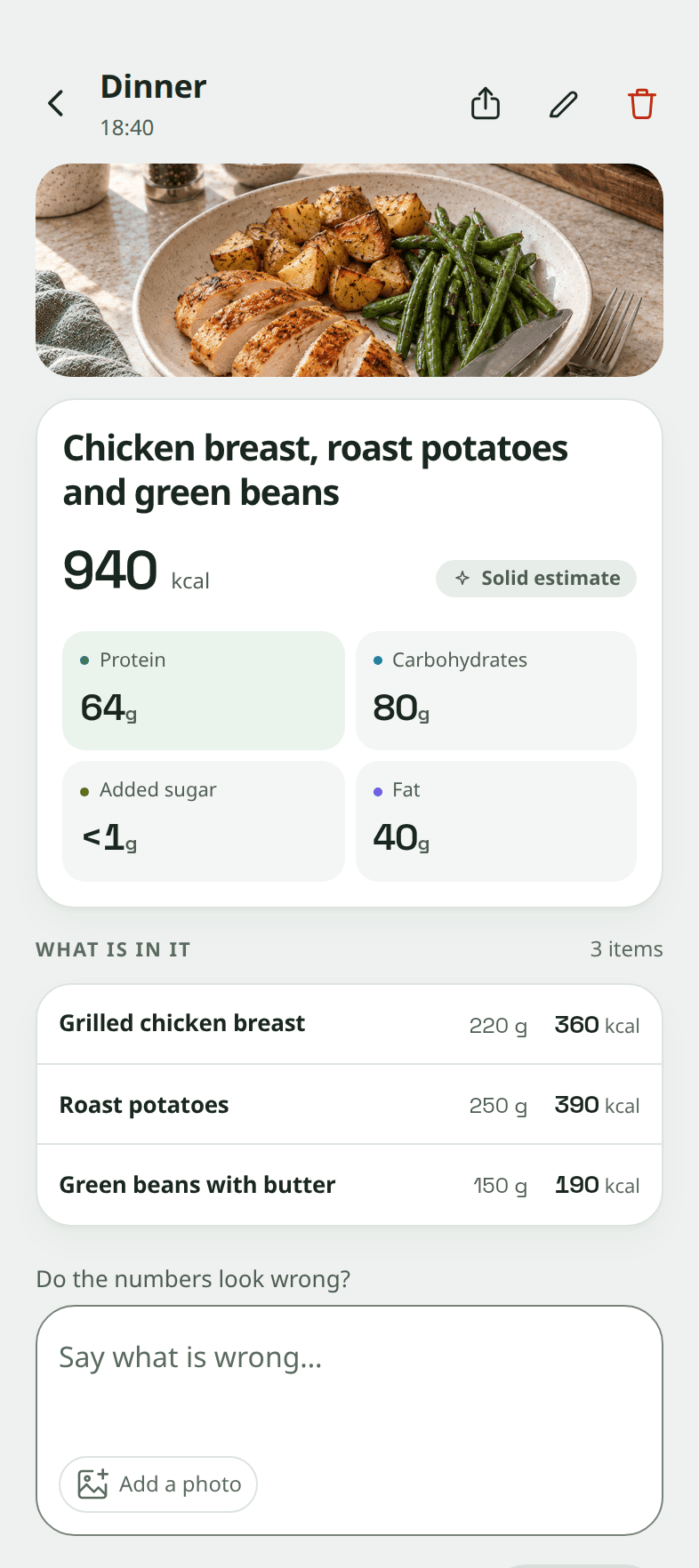Select the Fat 40g card
This screenshot has height=1568, width=699.
point(496,821)
